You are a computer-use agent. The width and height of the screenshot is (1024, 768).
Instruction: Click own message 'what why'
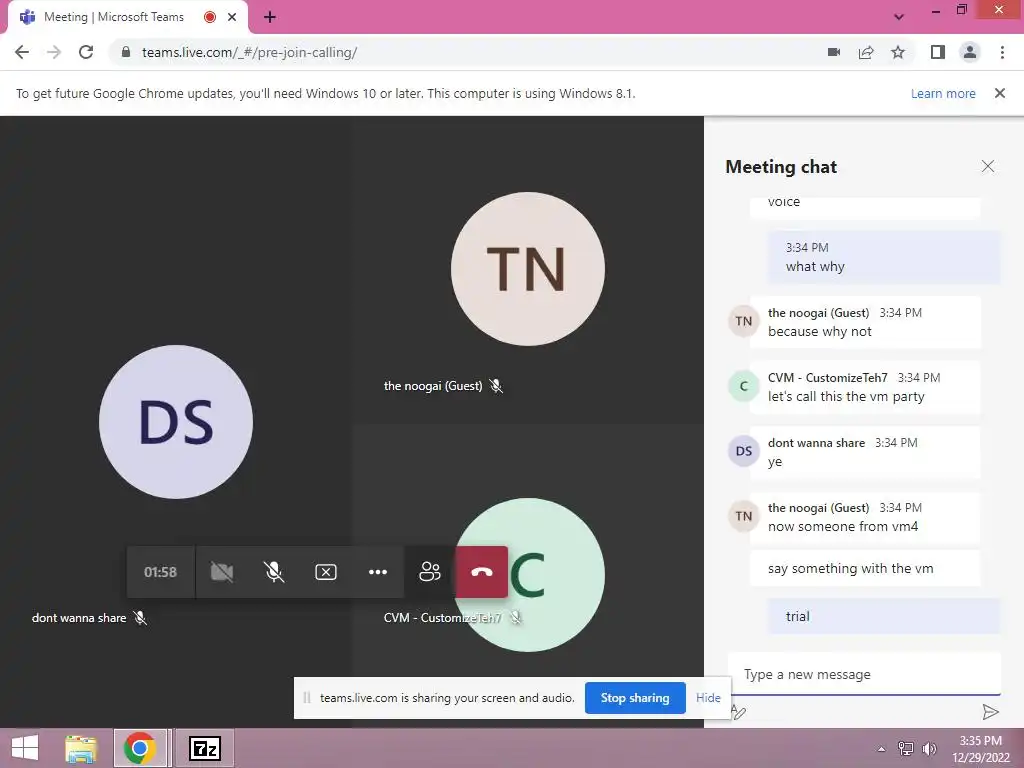point(815,266)
